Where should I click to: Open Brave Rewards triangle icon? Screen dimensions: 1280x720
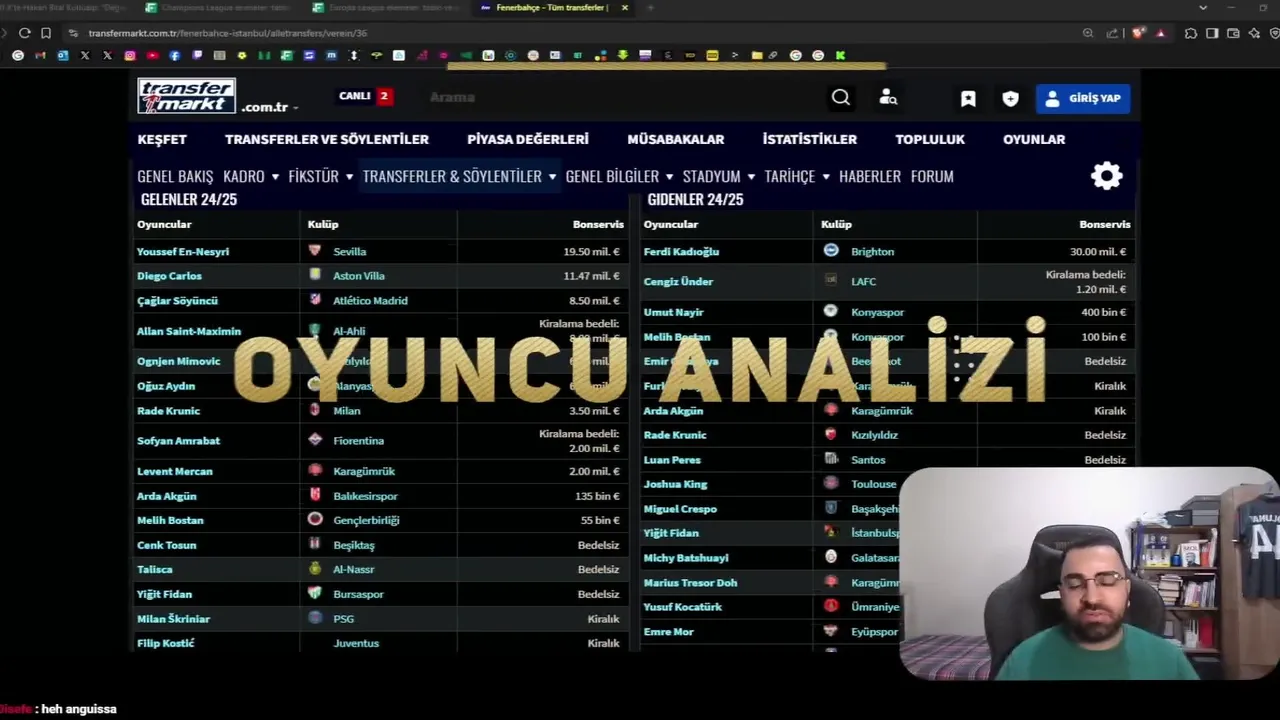[1161, 33]
